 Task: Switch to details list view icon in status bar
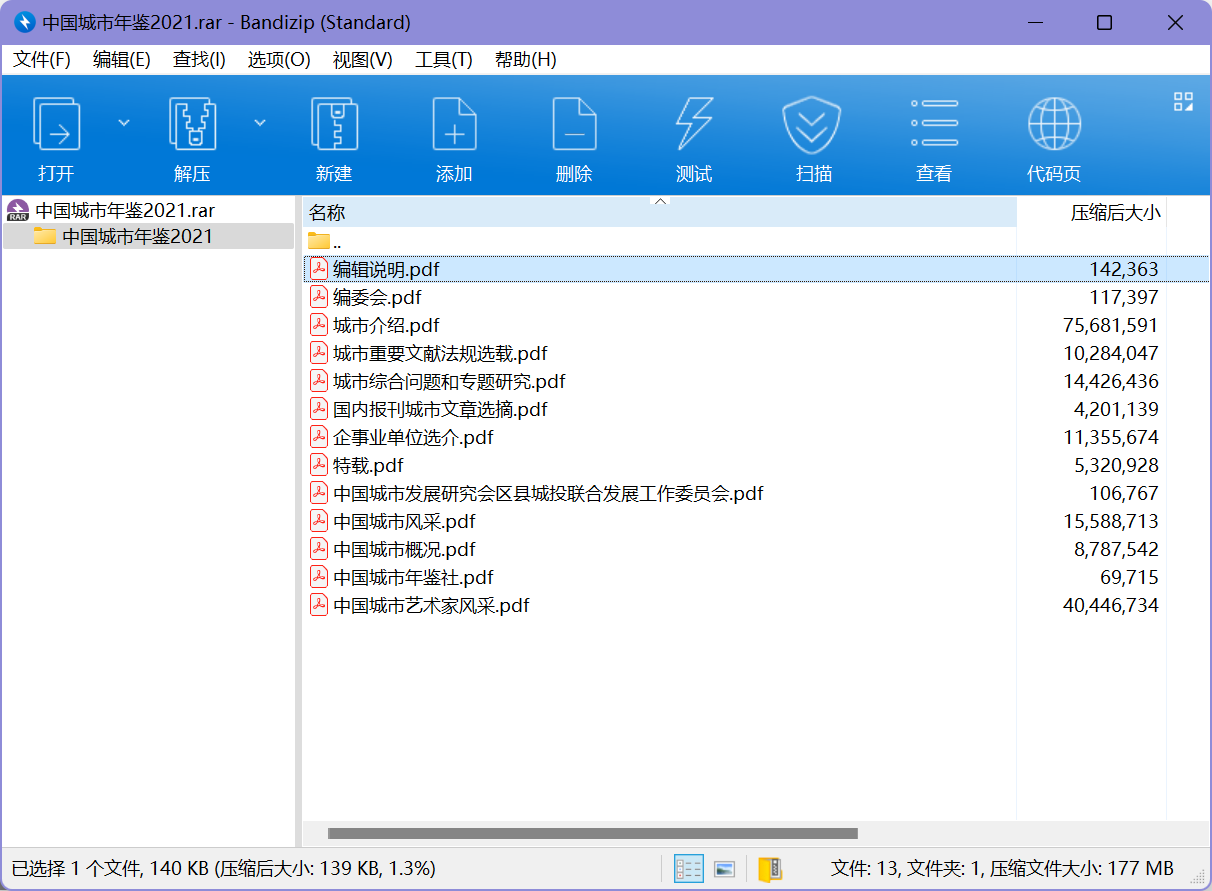pos(689,868)
